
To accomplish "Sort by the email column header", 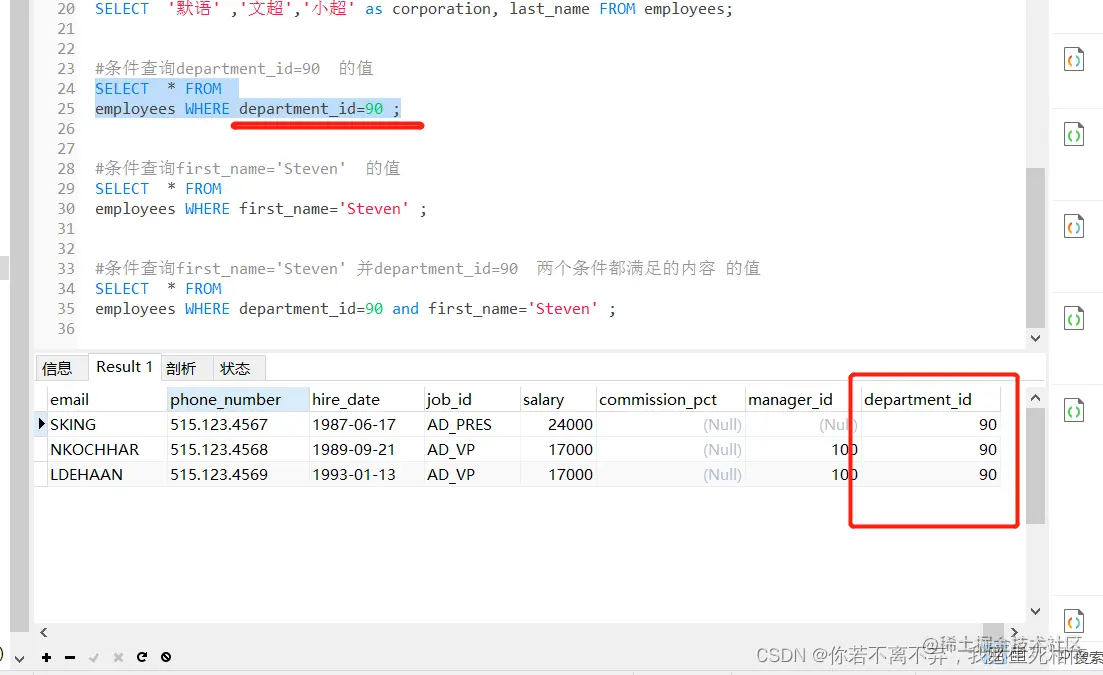I will 106,399.
